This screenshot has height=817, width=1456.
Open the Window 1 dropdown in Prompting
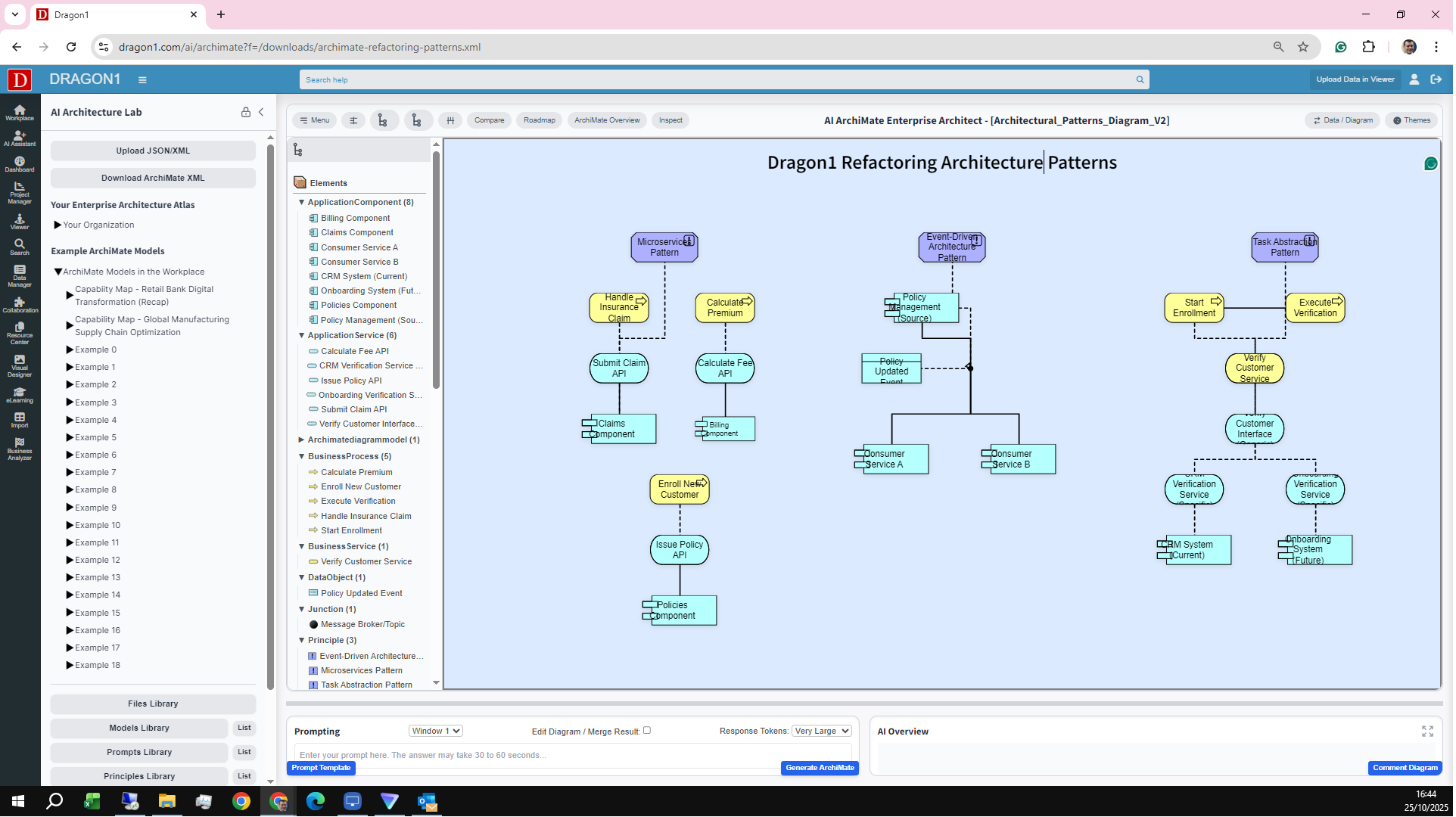pos(435,730)
